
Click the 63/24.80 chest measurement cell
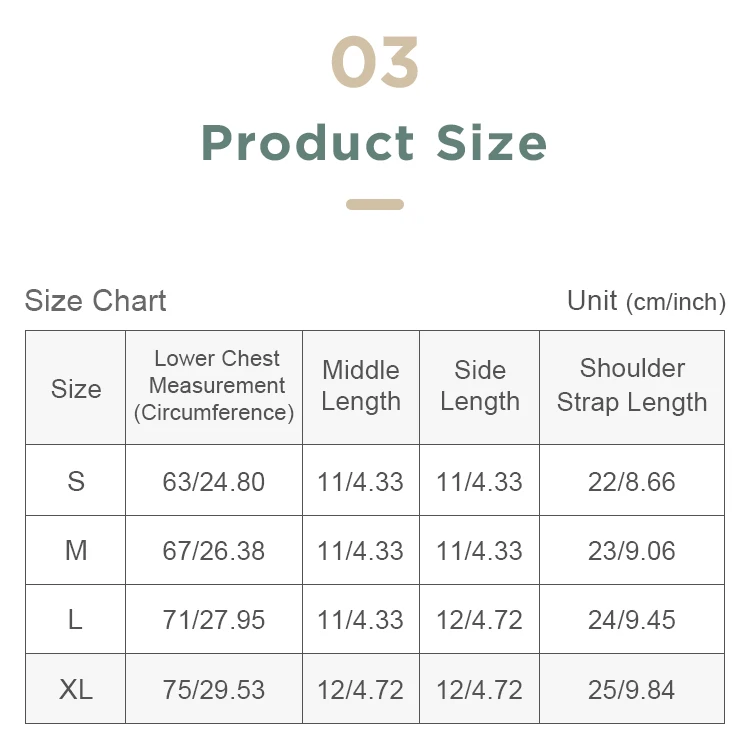pos(214,481)
